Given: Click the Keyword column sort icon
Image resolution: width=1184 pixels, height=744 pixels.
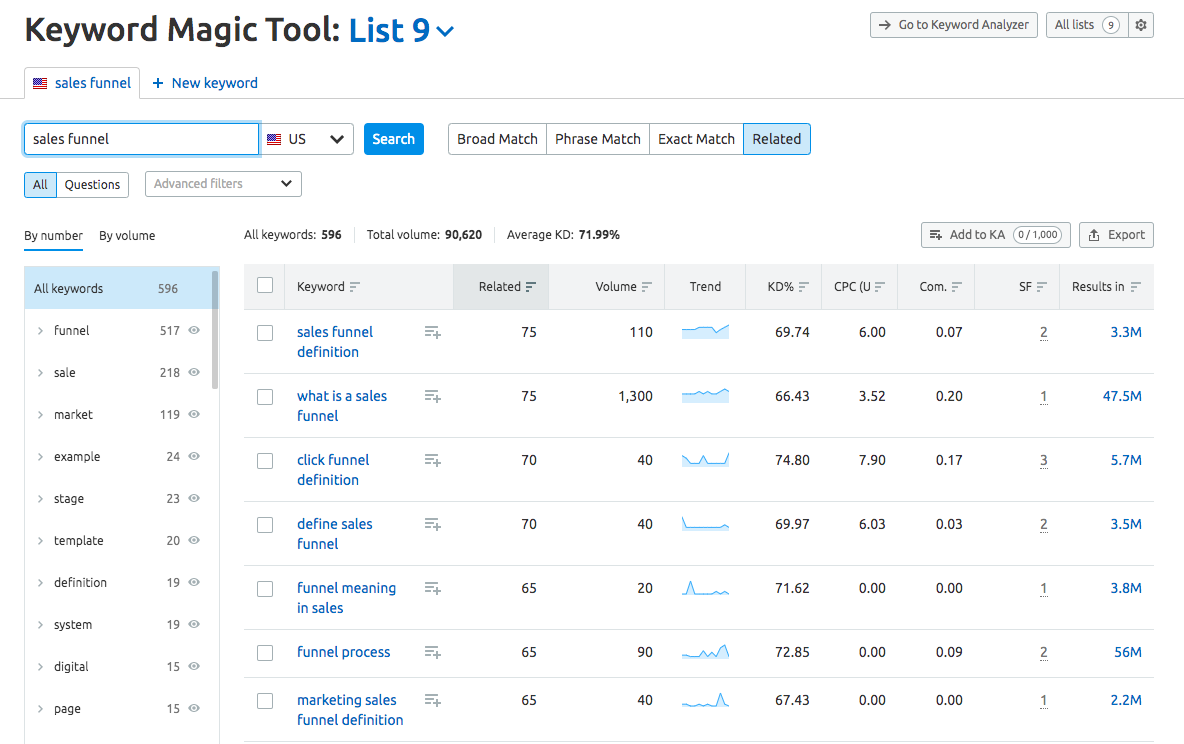Looking at the screenshot, I should pyautogui.click(x=355, y=287).
